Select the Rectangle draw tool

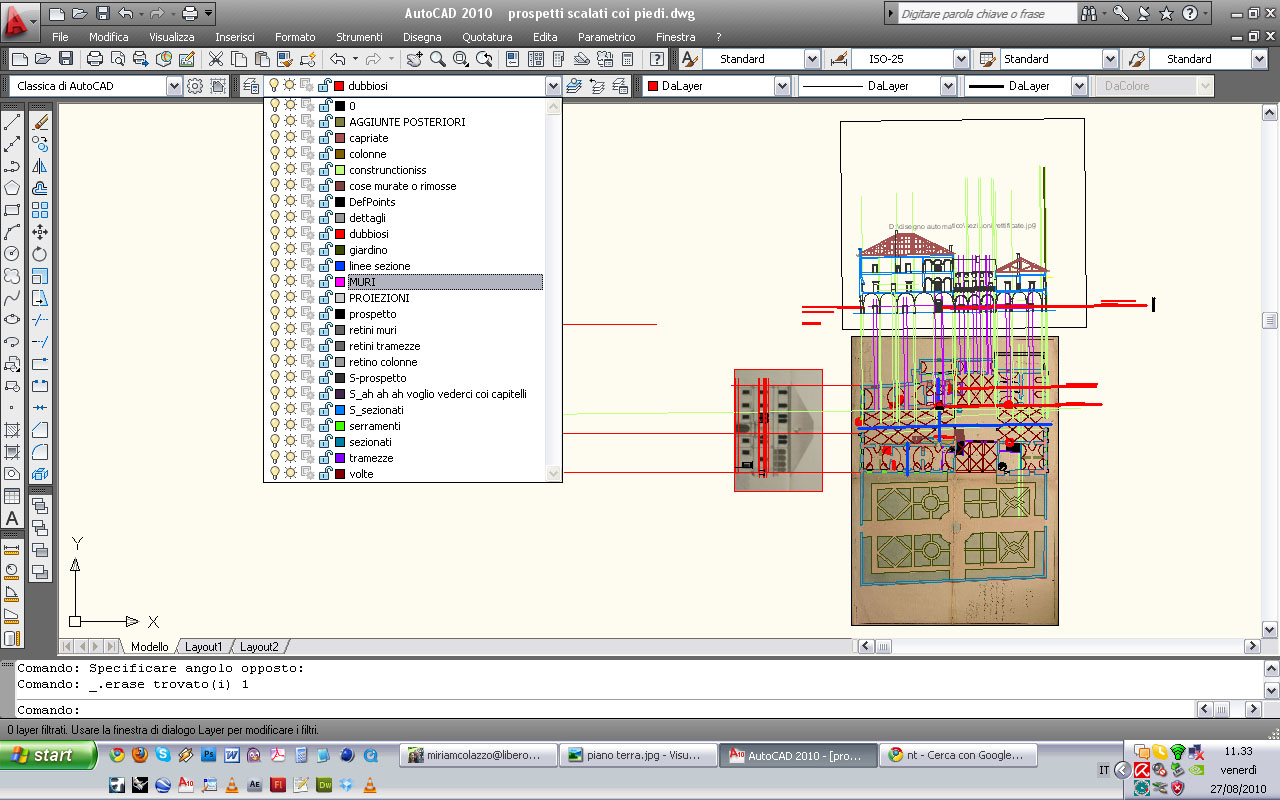(x=12, y=210)
